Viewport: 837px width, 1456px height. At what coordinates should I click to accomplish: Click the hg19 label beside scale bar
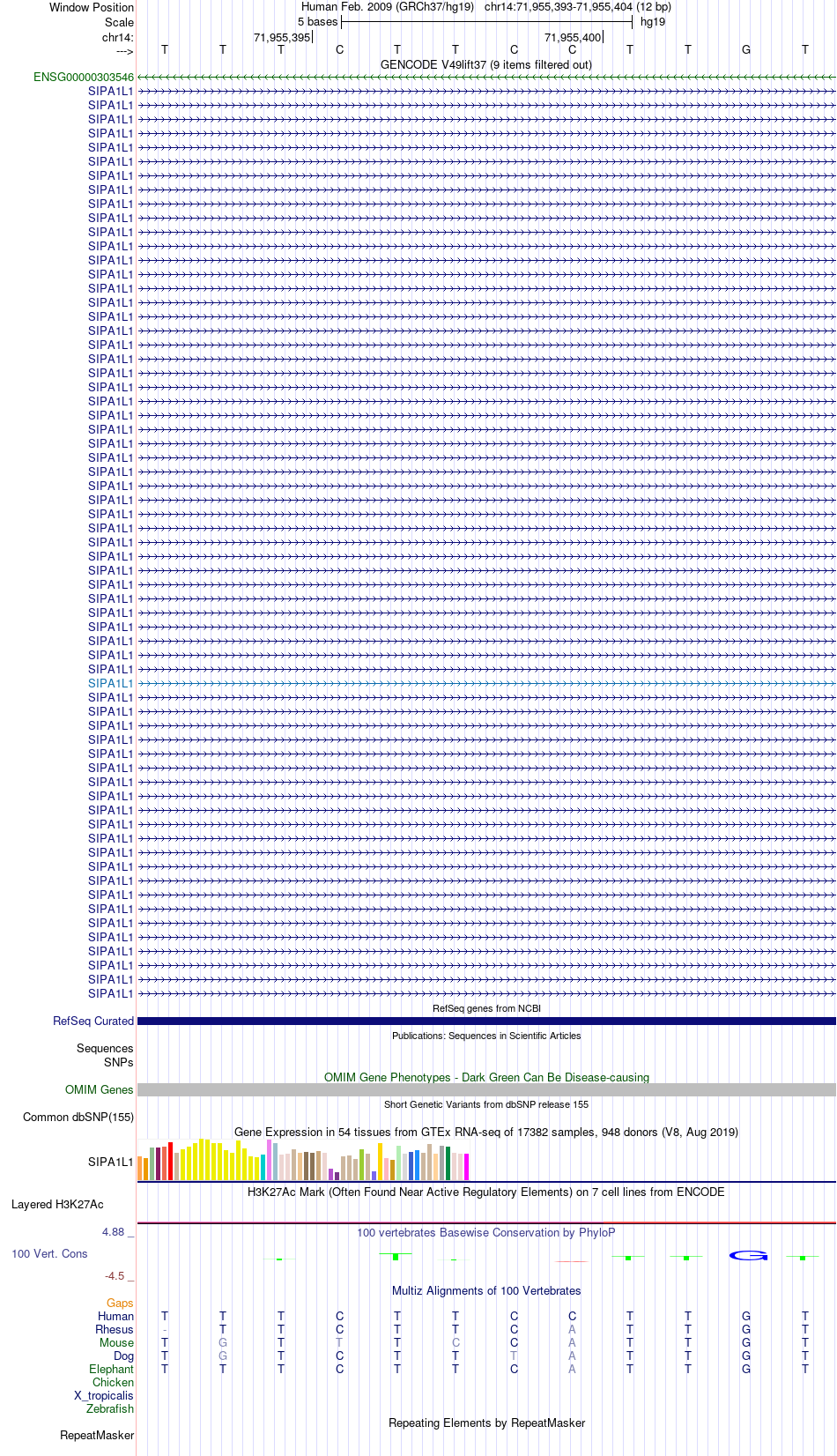pyautogui.click(x=653, y=22)
